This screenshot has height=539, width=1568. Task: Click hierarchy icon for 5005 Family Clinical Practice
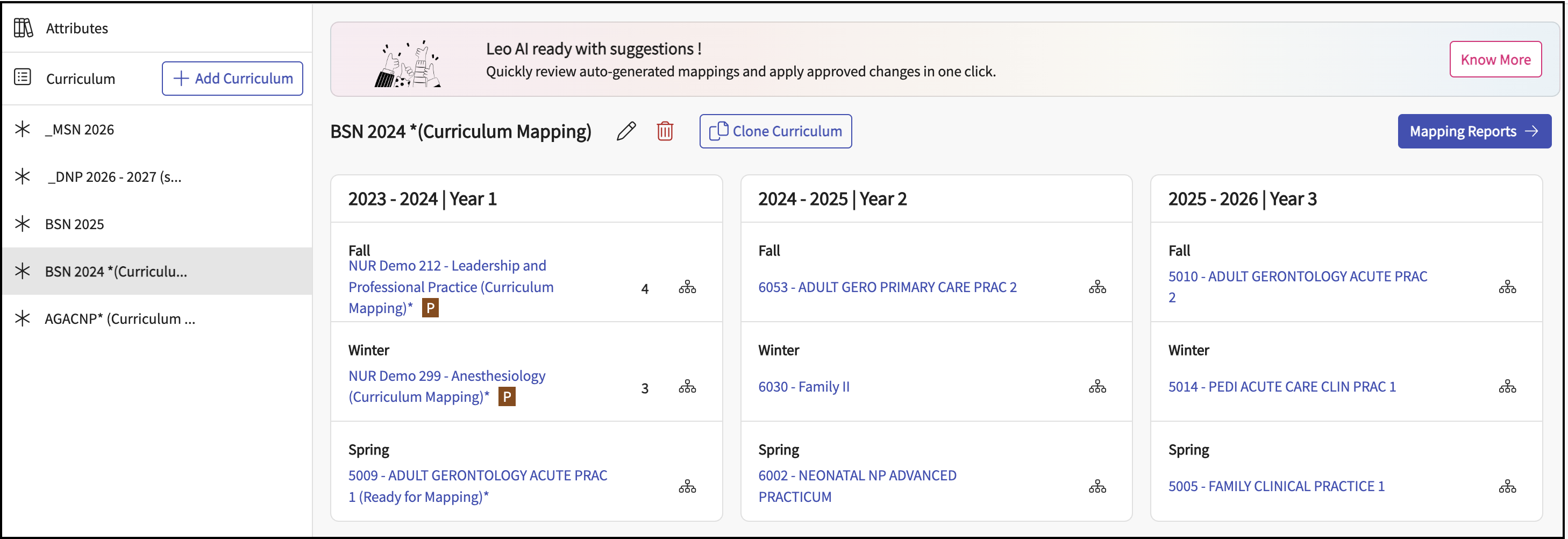point(1507,487)
